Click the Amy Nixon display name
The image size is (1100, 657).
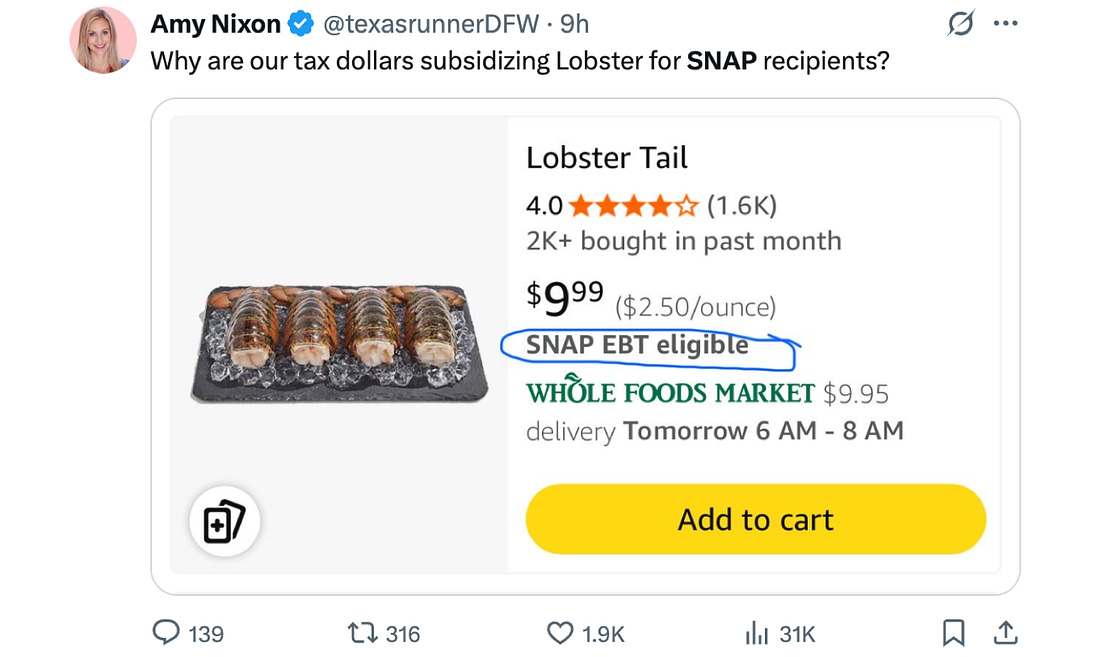(215, 24)
